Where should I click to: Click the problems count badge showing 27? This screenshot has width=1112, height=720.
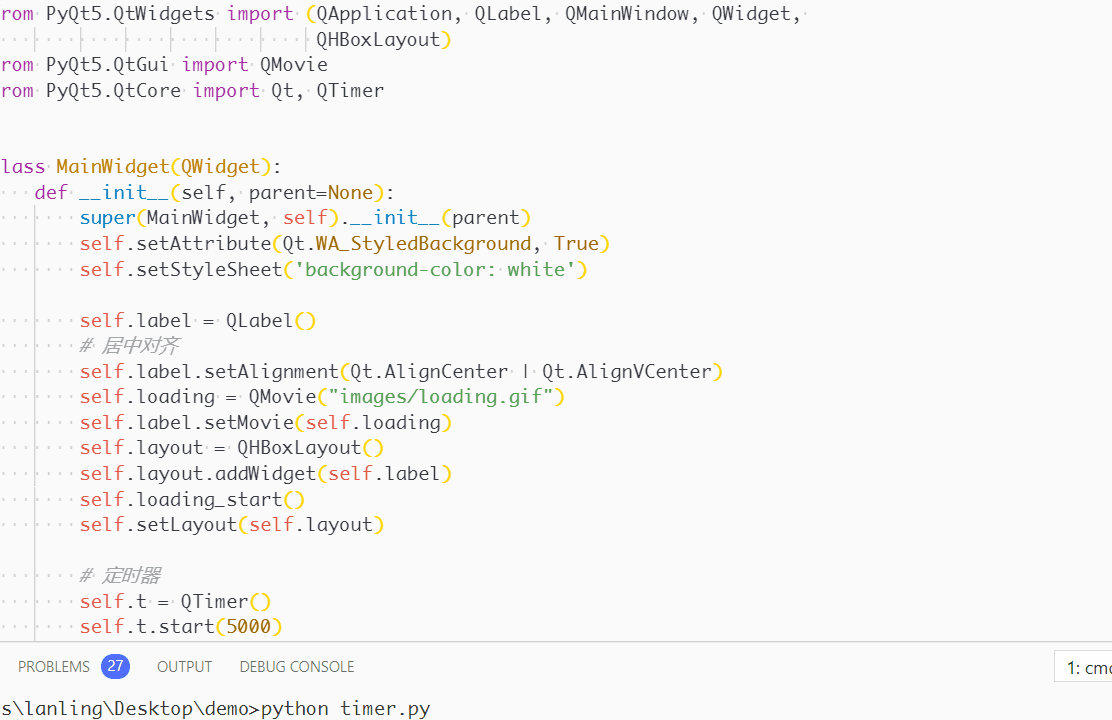click(x=116, y=666)
